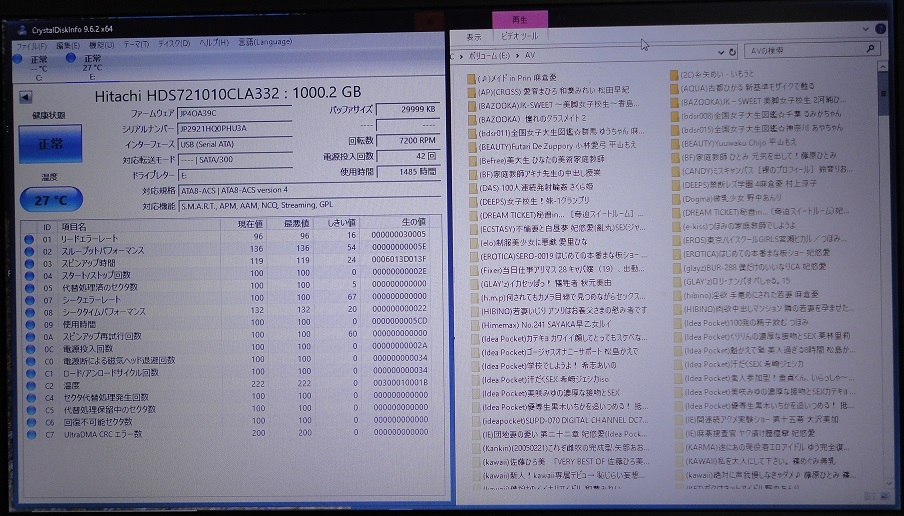Click the Explorer scrollbar up arrow
The image size is (904, 516).
[883, 67]
